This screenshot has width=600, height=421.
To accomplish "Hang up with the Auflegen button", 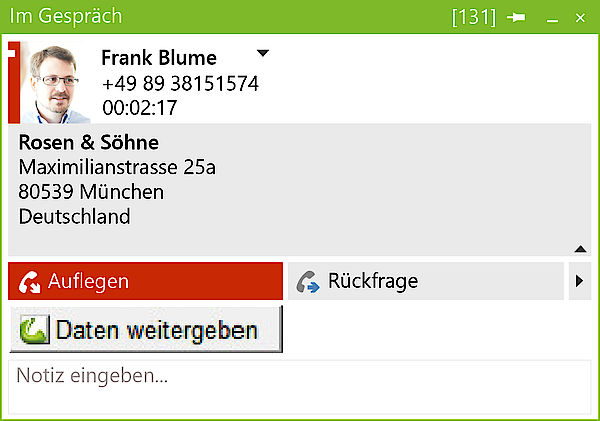I will coord(145,281).
